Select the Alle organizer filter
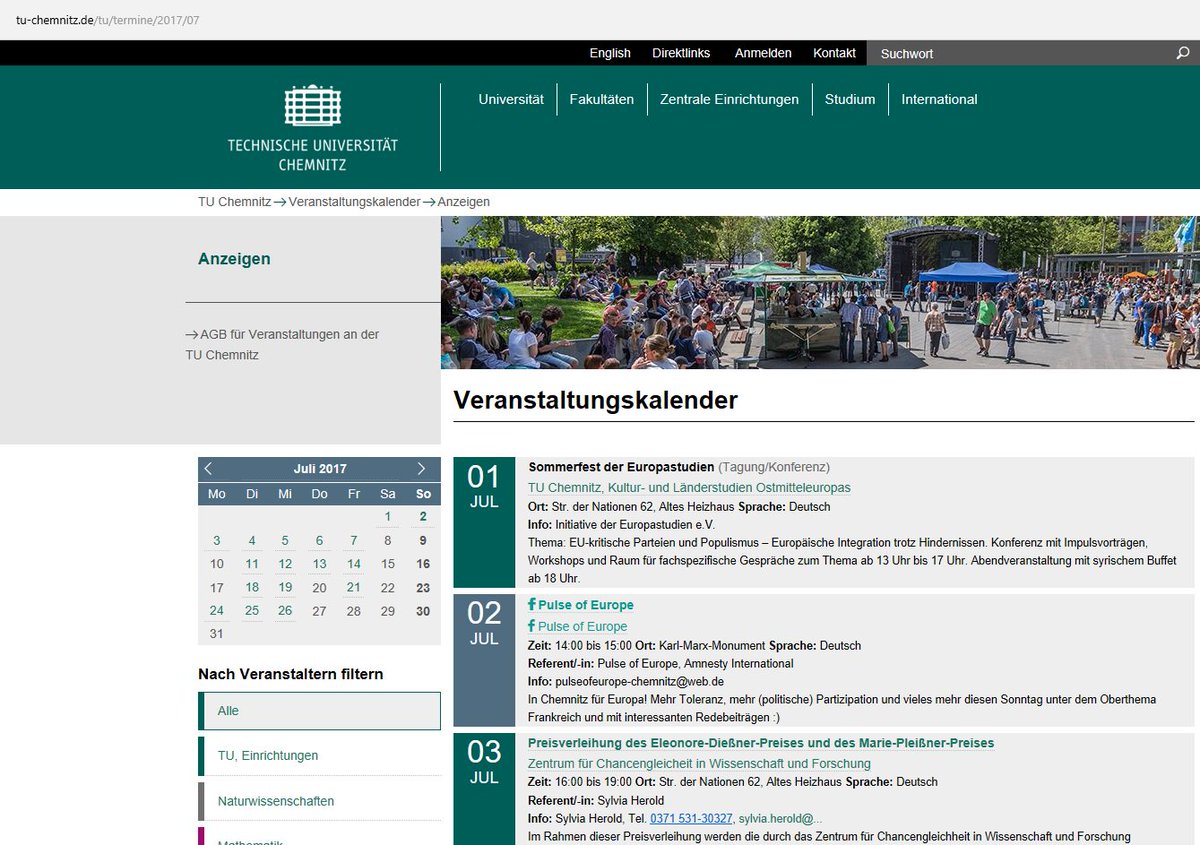This screenshot has height=845, width=1200. point(319,711)
